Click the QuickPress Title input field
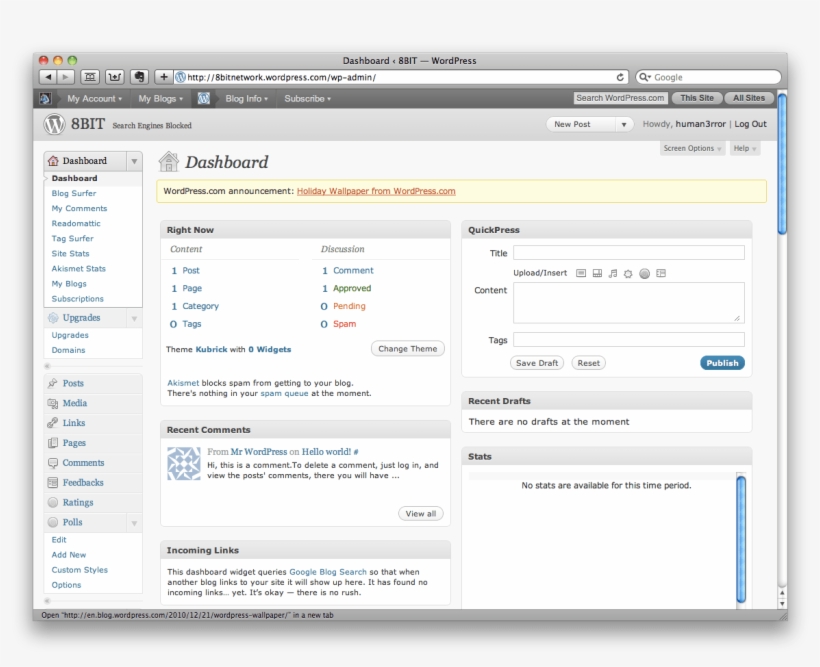Screen dimensions: 820x667 point(629,253)
